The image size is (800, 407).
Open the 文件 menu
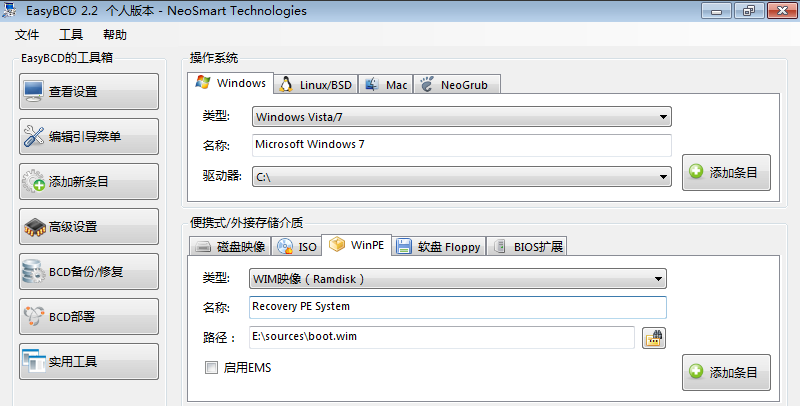[27, 35]
